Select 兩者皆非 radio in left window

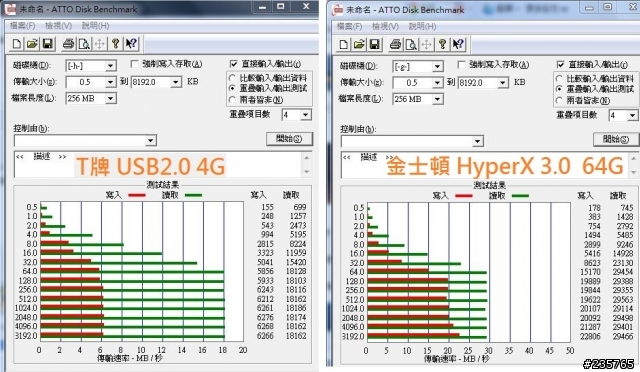coord(232,99)
